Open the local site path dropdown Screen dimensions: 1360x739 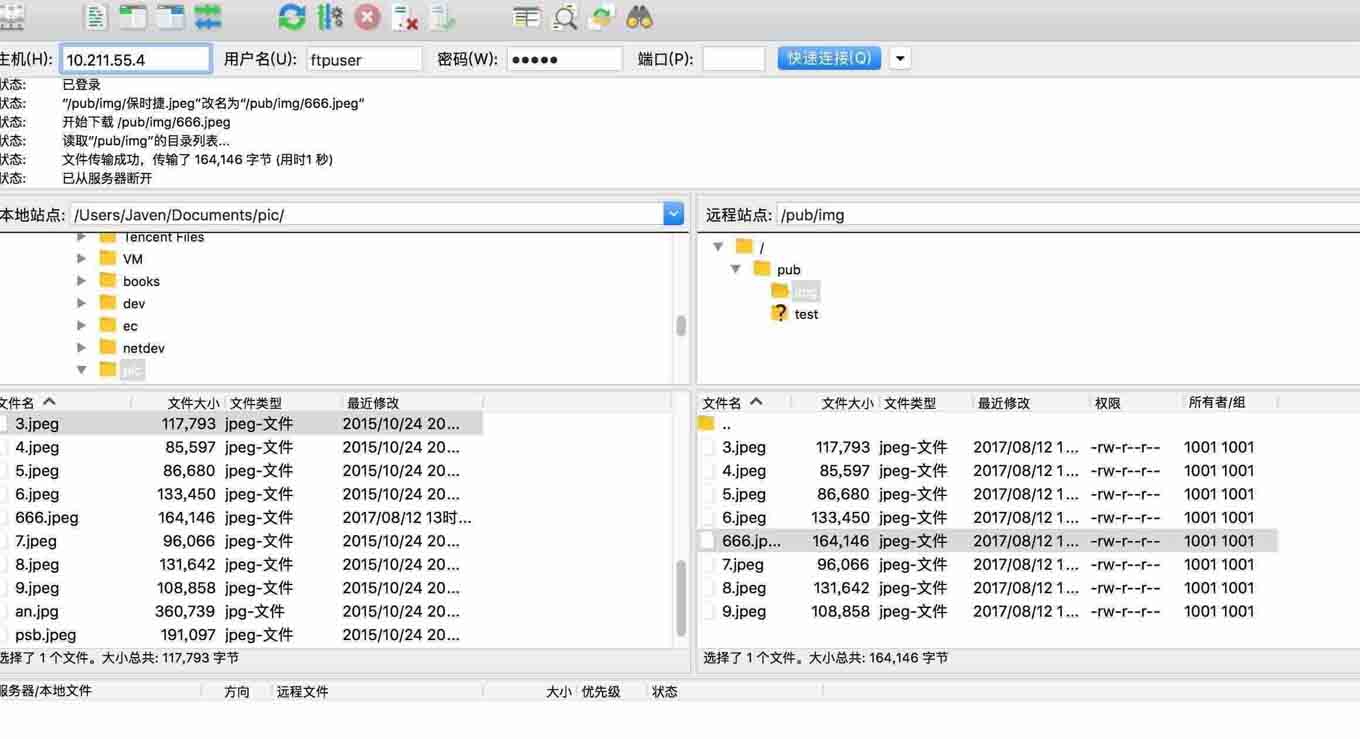click(673, 214)
